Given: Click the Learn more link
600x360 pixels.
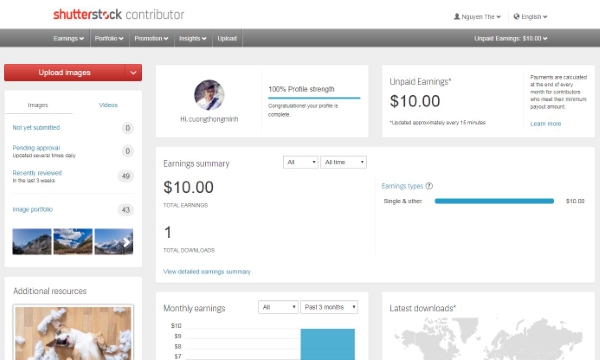Looking at the screenshot, I should (x=545, y=124).
